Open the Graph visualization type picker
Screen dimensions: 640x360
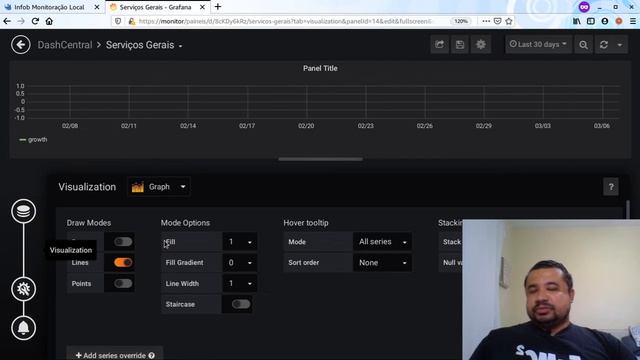[x=158, y=187]
